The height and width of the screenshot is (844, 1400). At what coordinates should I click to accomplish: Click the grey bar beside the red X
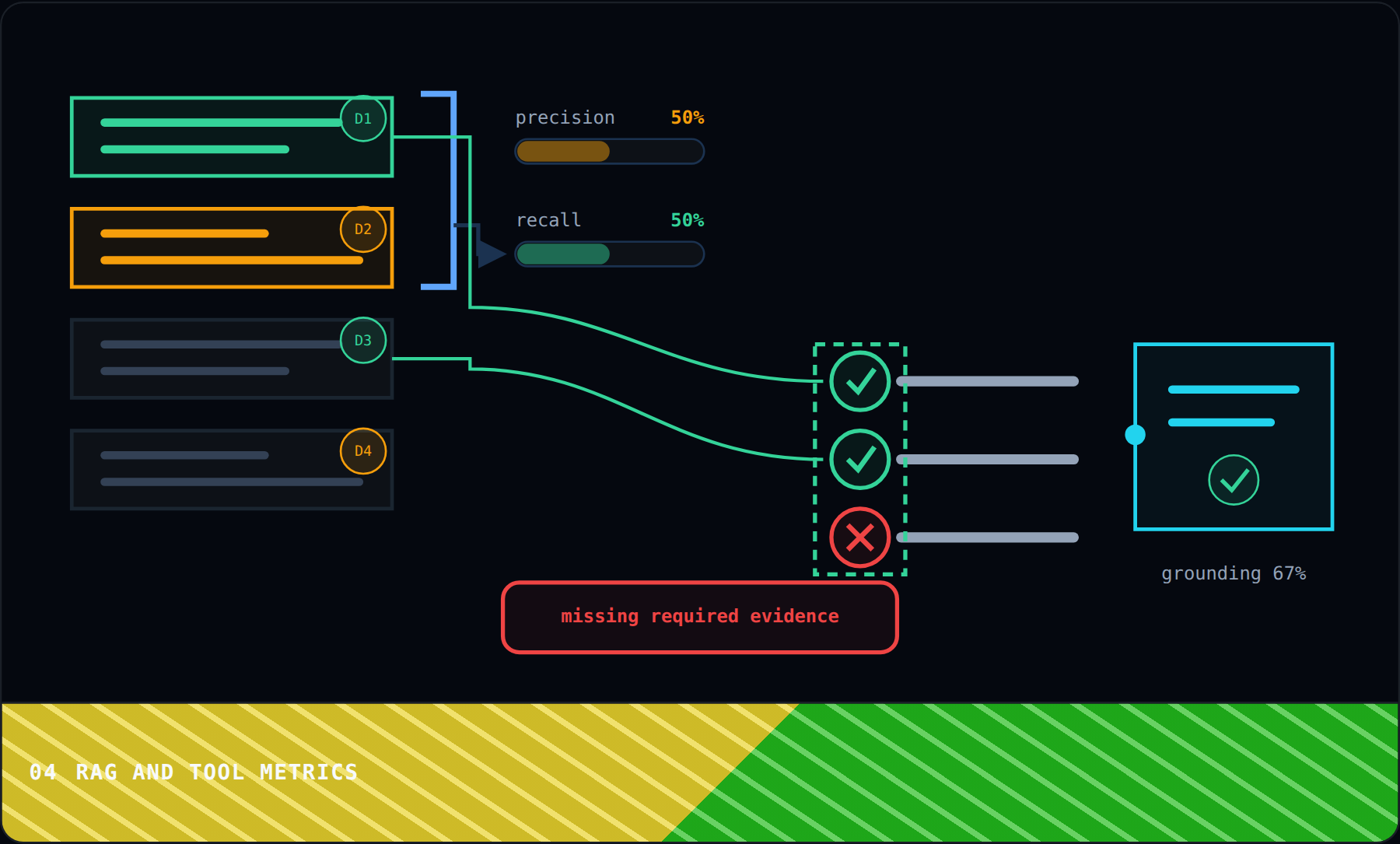point(988,538)
